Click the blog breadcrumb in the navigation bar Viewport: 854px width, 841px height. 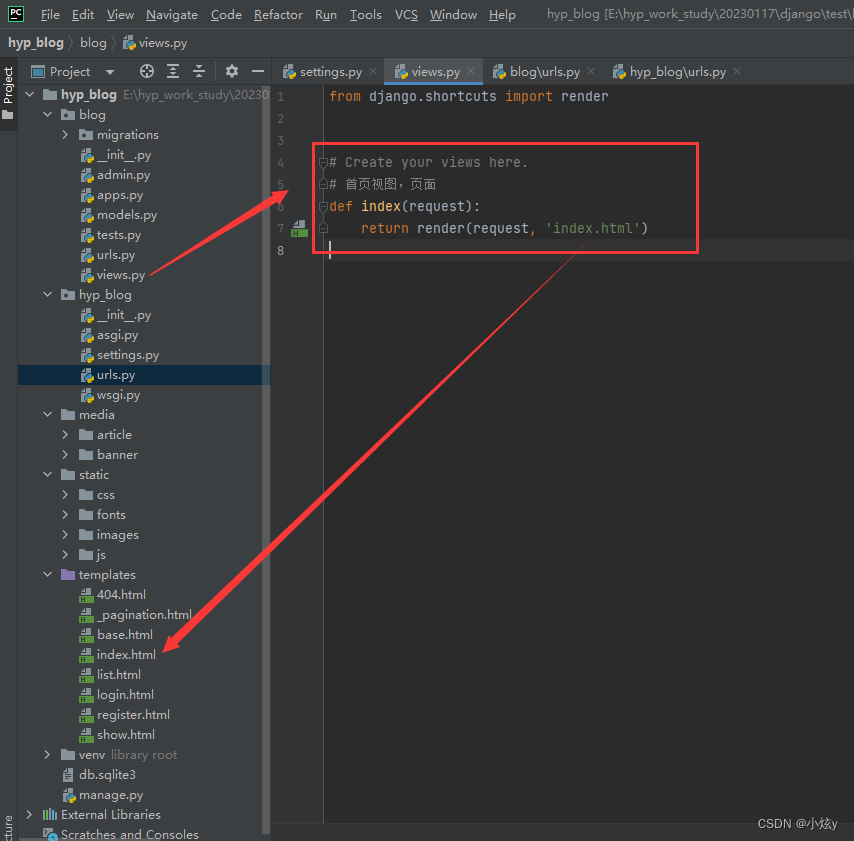coord(93,43)
